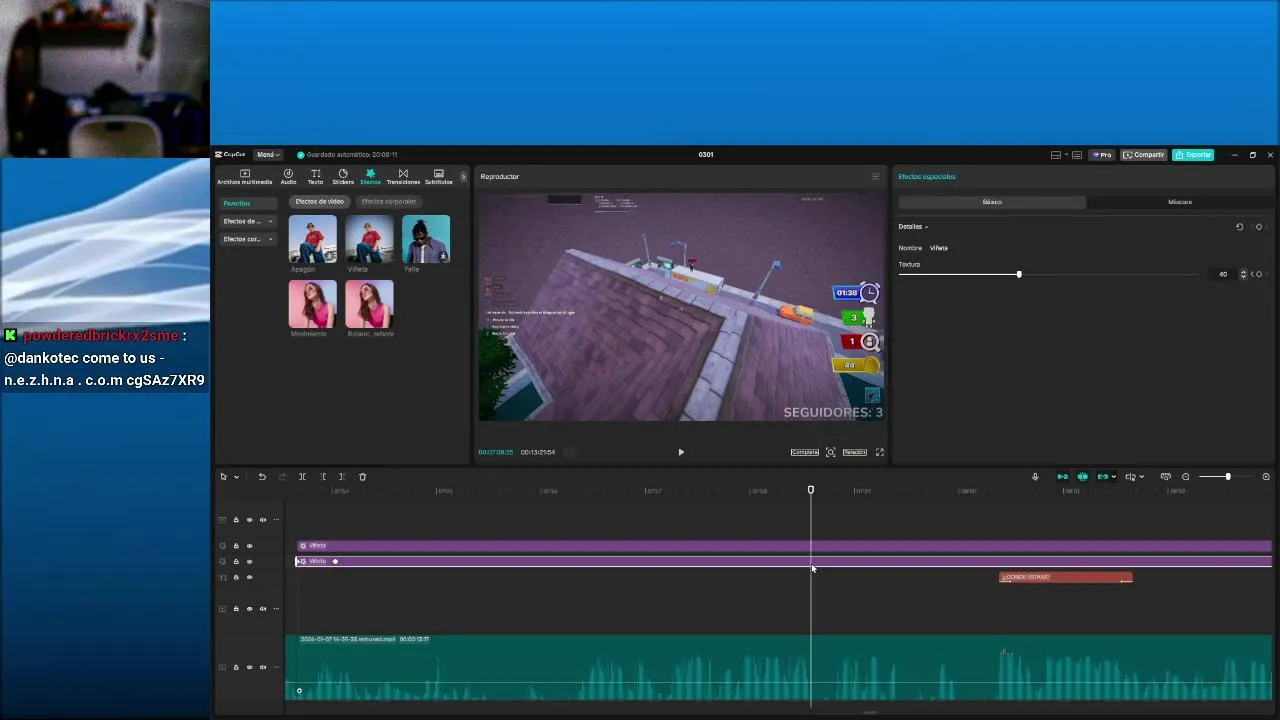Open the Archivos multimedia panel
Image resolution: width=1280 pixels, height=720 pixels.
coord(244,177)
